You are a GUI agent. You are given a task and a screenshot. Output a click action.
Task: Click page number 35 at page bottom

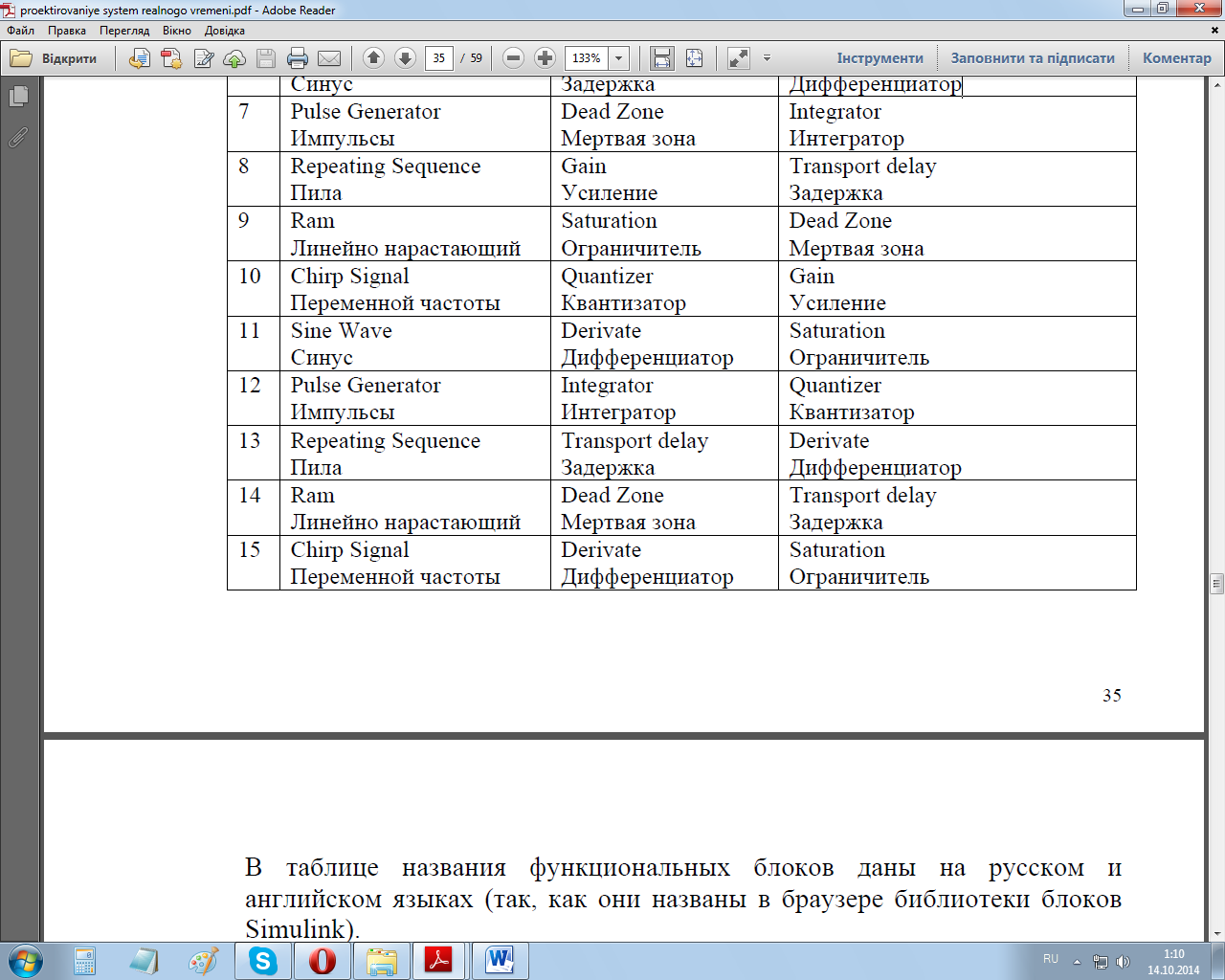[x=1112, y=695]
